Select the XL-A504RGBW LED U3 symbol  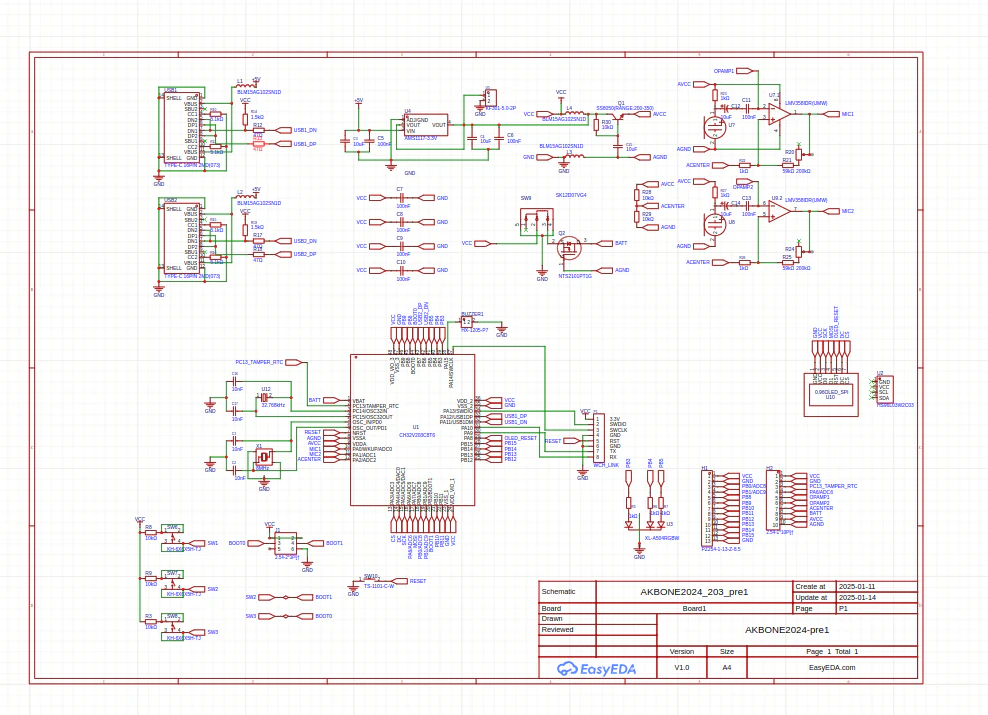645,523
